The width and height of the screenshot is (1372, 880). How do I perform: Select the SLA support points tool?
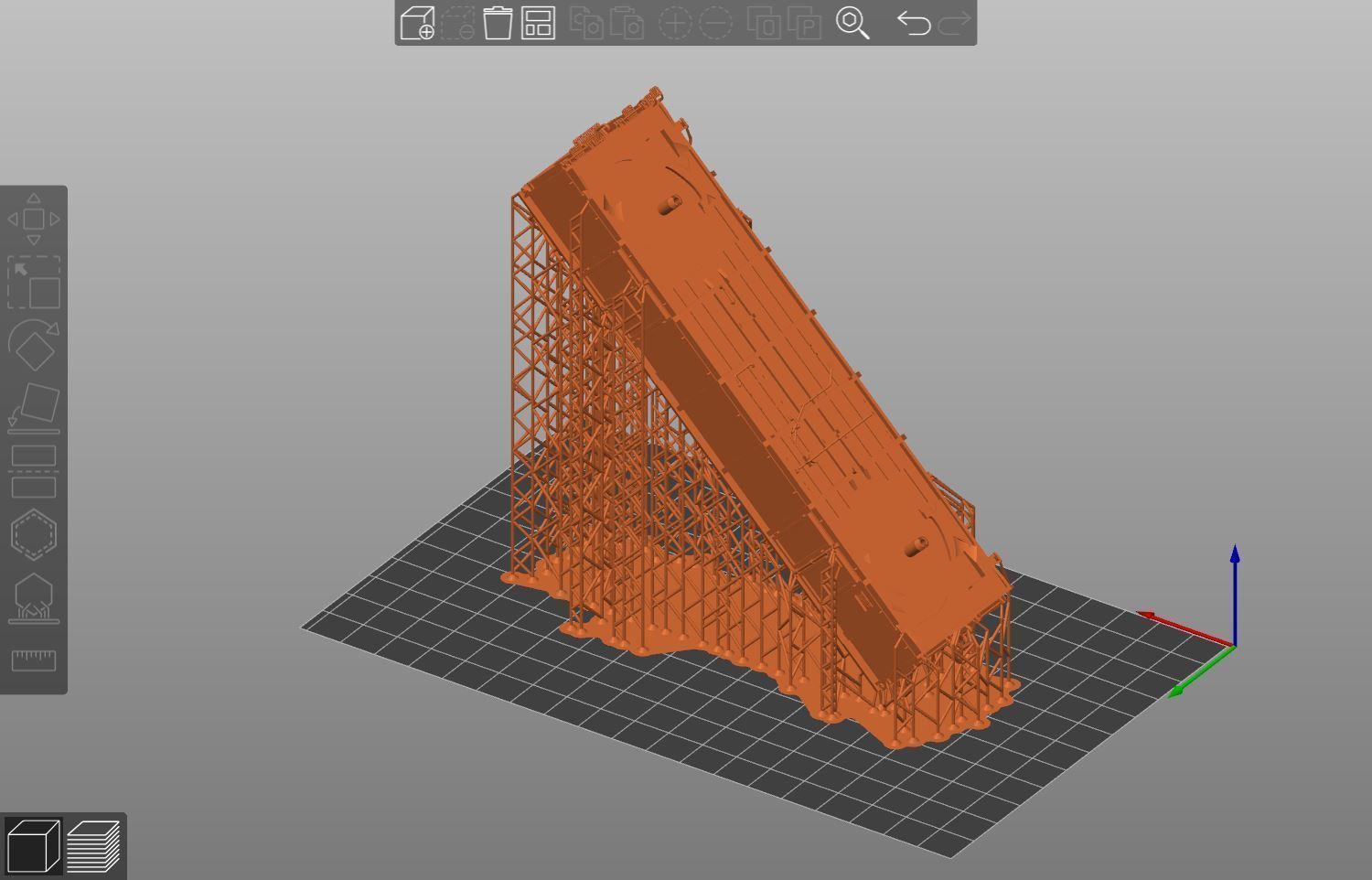coord(34,597)
